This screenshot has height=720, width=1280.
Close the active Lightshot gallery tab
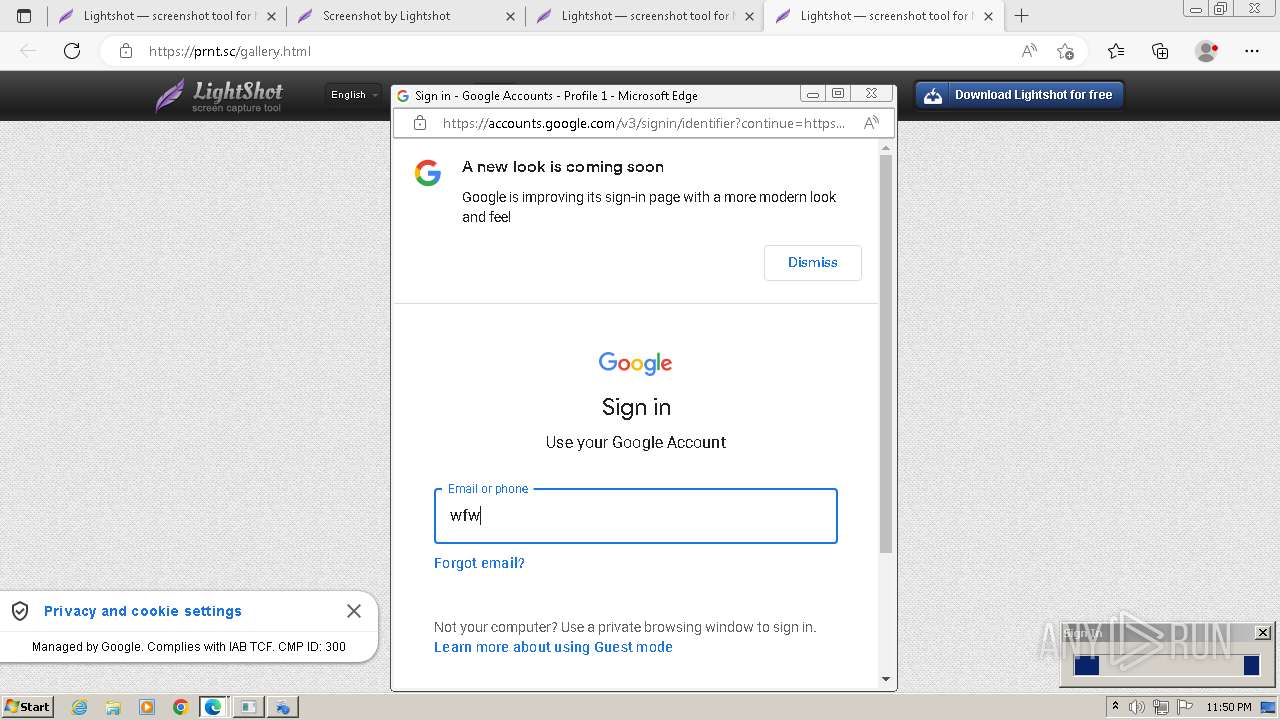[988, 16]
